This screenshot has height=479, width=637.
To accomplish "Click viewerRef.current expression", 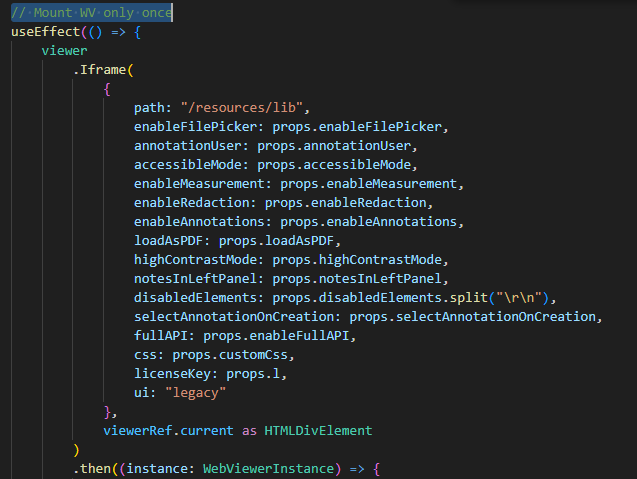I will coord(169,431).
